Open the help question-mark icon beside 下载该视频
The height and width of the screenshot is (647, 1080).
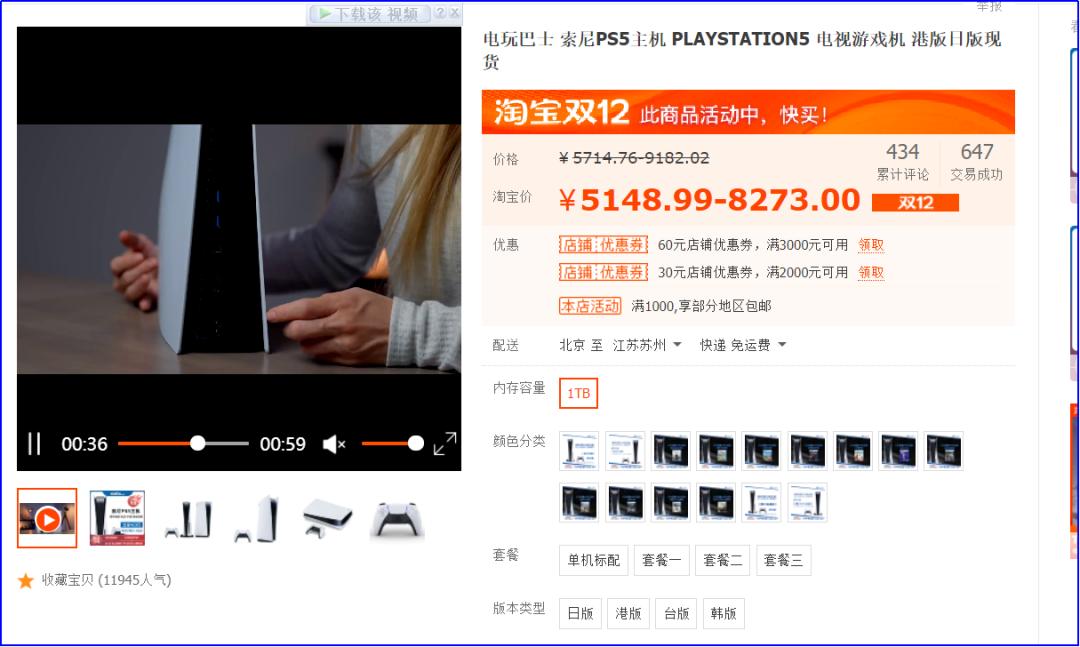440,13
